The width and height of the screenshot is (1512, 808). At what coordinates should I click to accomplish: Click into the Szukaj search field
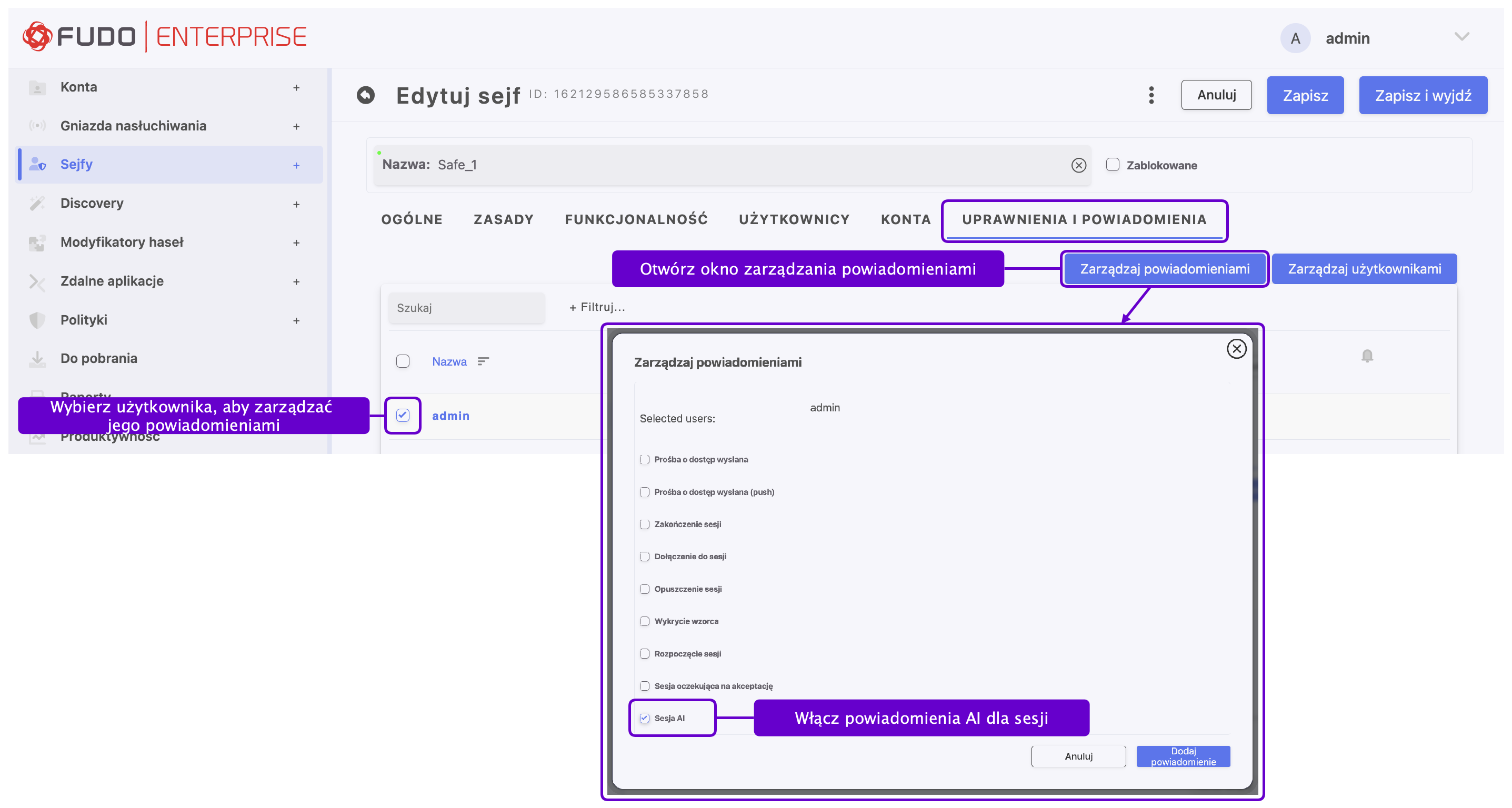click(467, 308)
